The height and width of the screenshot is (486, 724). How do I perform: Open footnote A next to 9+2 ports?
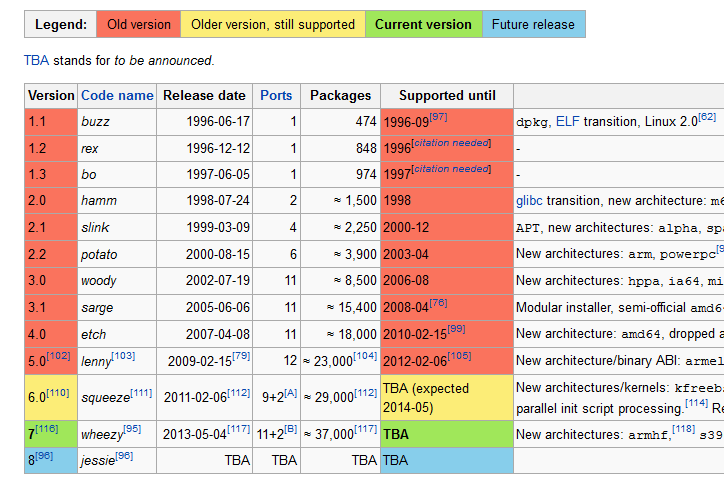(291, 393)
